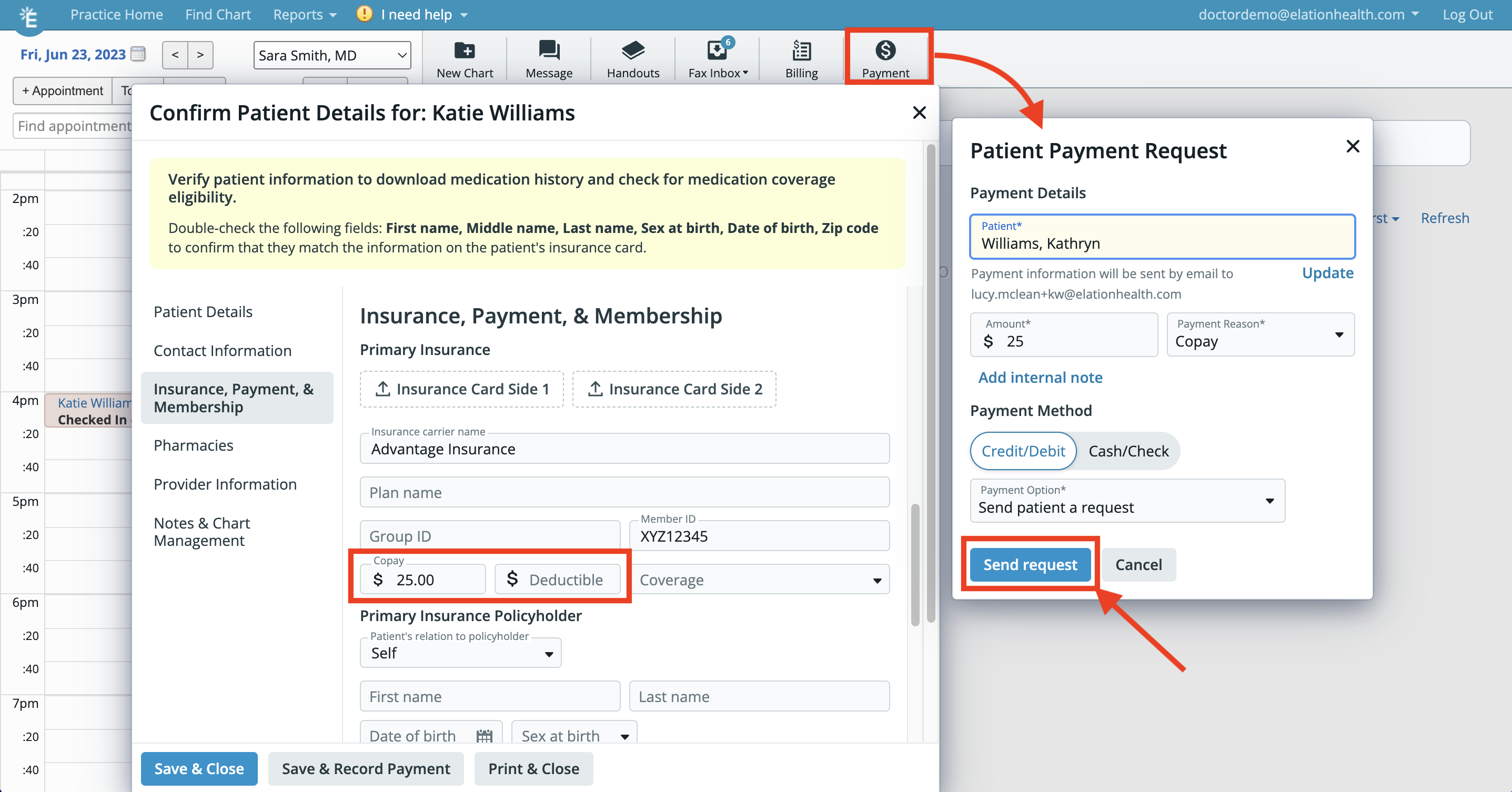Open the Billing section
This screenshot has width=1512, height=792.
pyautogui.click(x=801, y=58)
